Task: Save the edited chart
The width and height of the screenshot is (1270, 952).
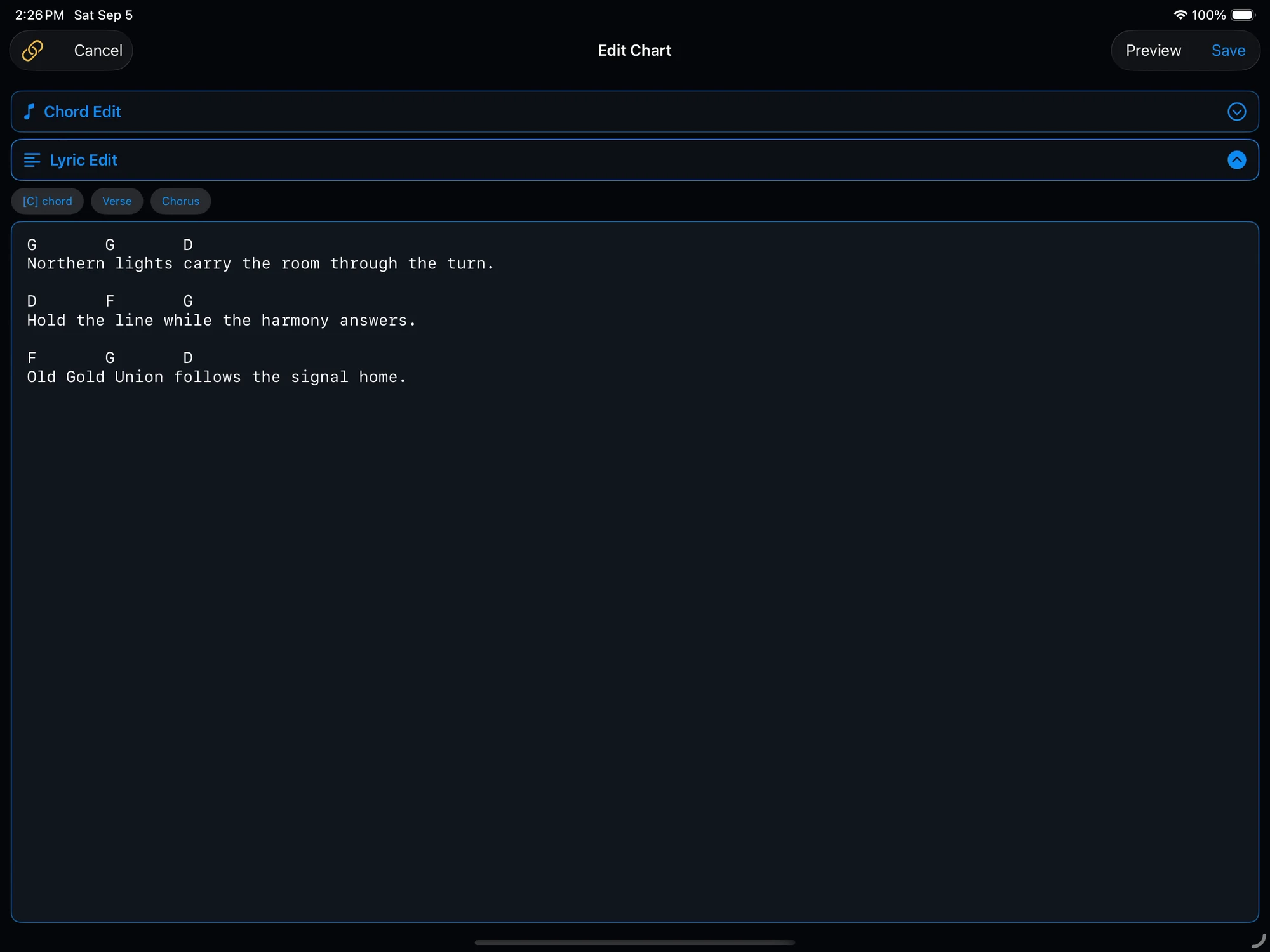Action: pyautogui.click(x=1228, y=50)
